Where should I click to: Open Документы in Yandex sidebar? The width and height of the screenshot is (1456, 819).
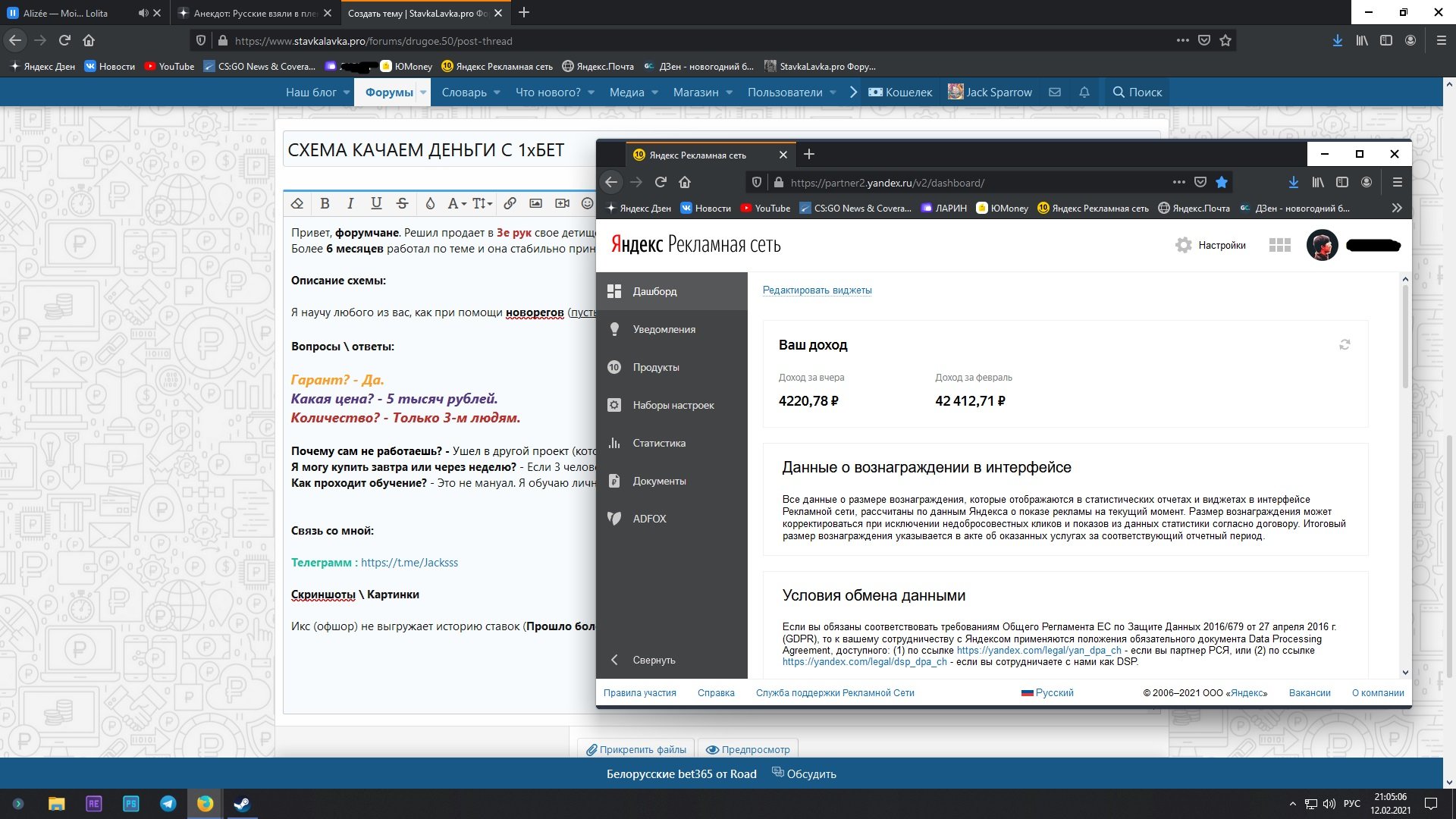(672, 481)
